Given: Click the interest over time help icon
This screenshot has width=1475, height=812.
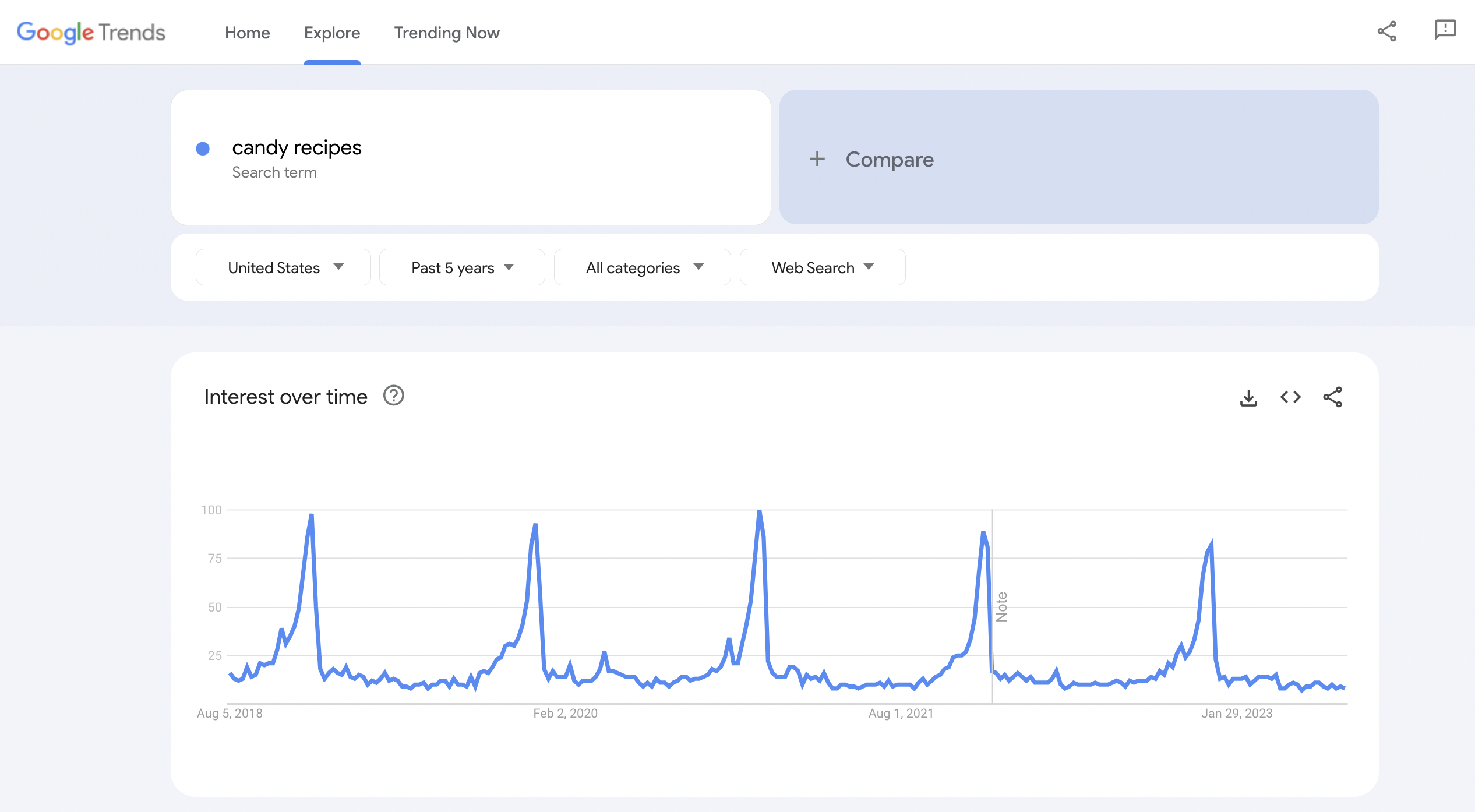Looking at the screenshot, I should pos(394,395).
